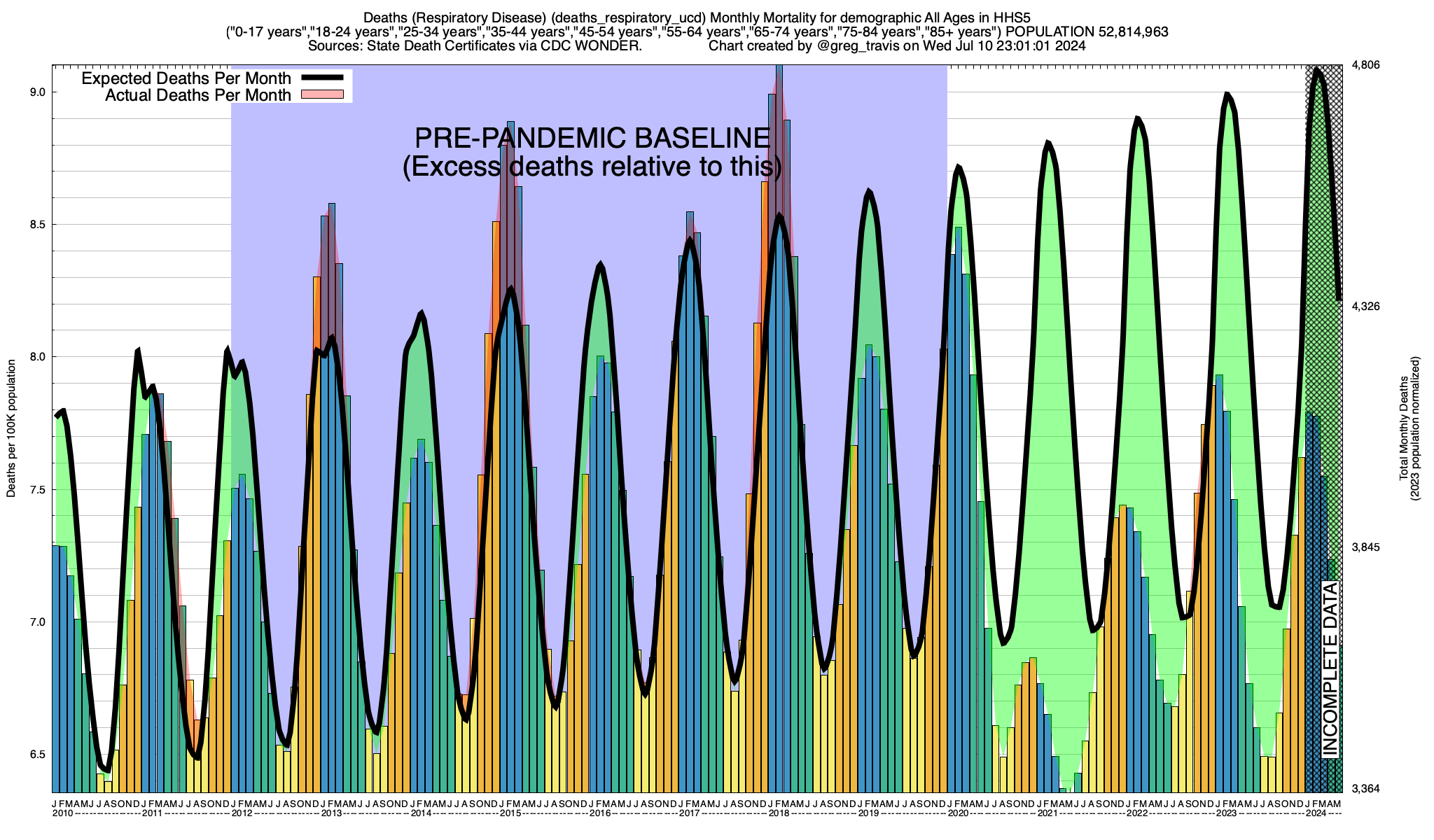Image resolution: width=1434 pixels, height=840 pixels.
Task: Click the 2012 year label on x-axis
Action: (242, 813)
